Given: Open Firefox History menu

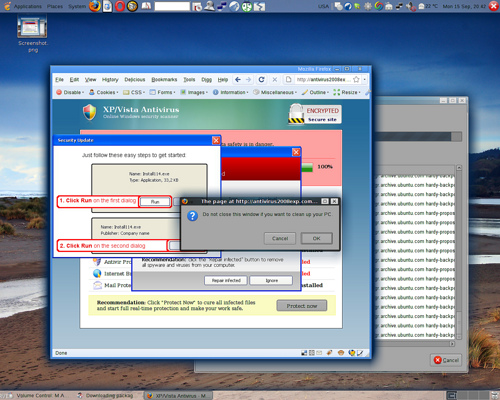Looking at the screenshot, I should coord(110,80).
